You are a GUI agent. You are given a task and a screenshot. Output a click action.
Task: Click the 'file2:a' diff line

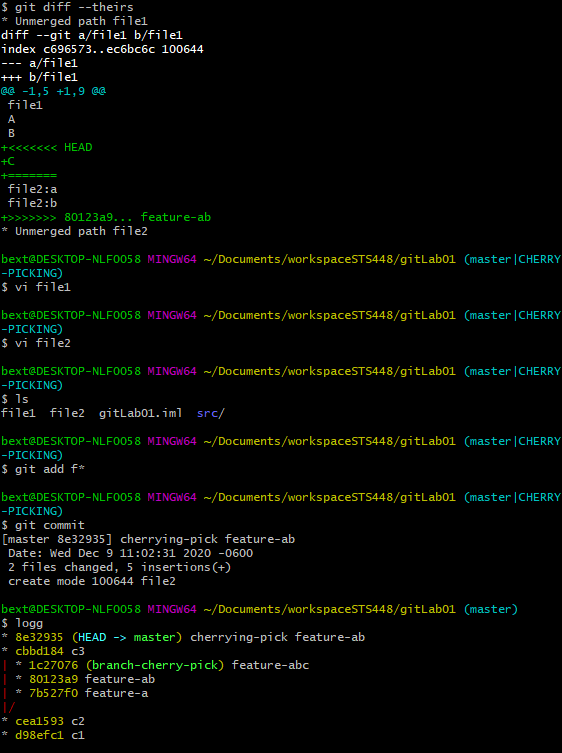coord(33,189)
